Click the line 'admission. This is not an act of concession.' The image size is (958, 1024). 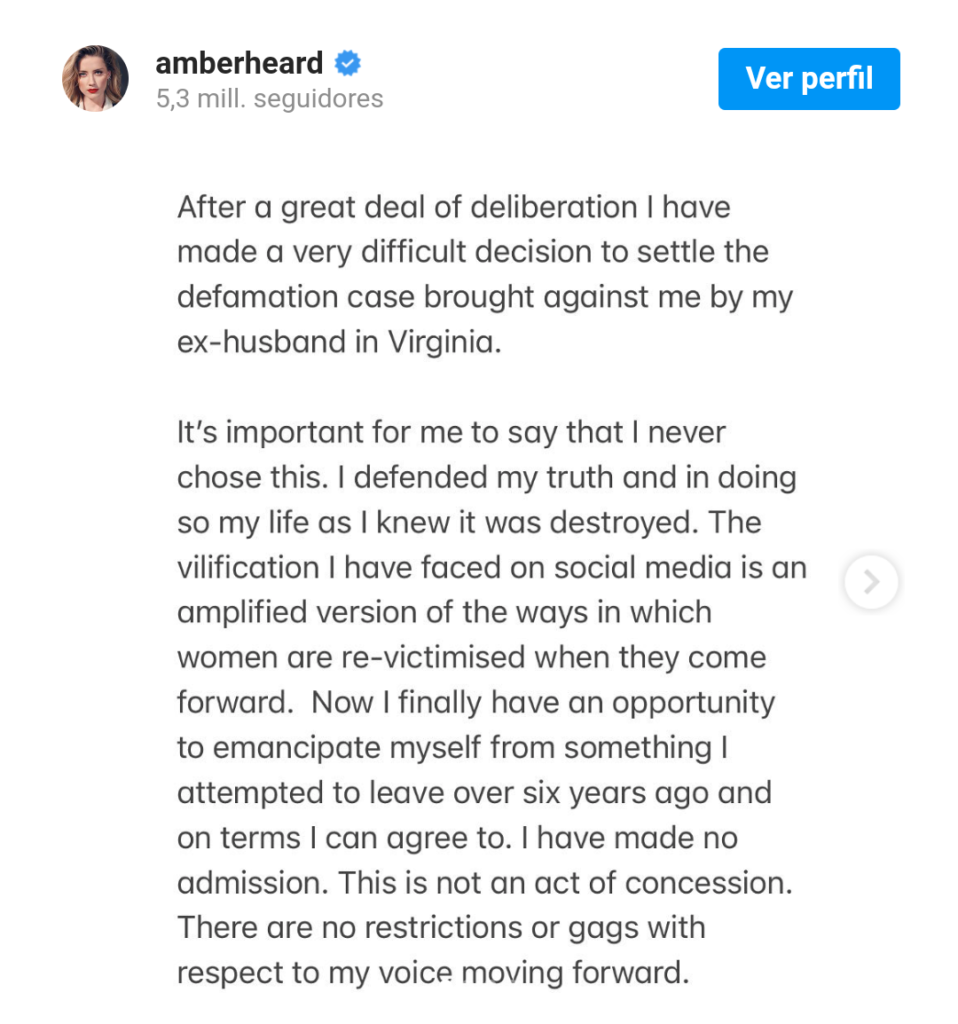click(x=485, y=883)
